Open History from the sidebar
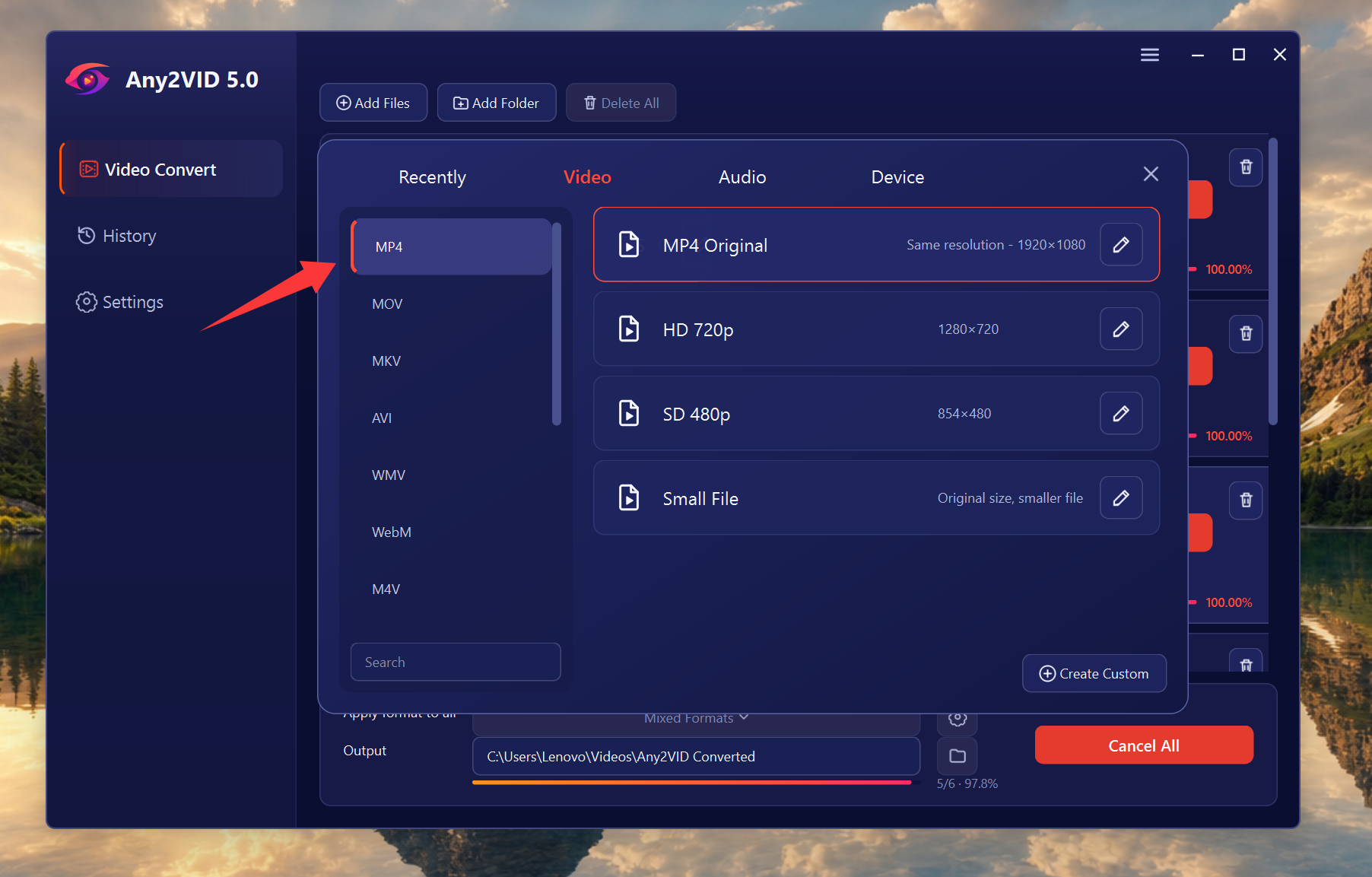The width and height of the screenshot is (1372, 877). (x=116, y=236)
